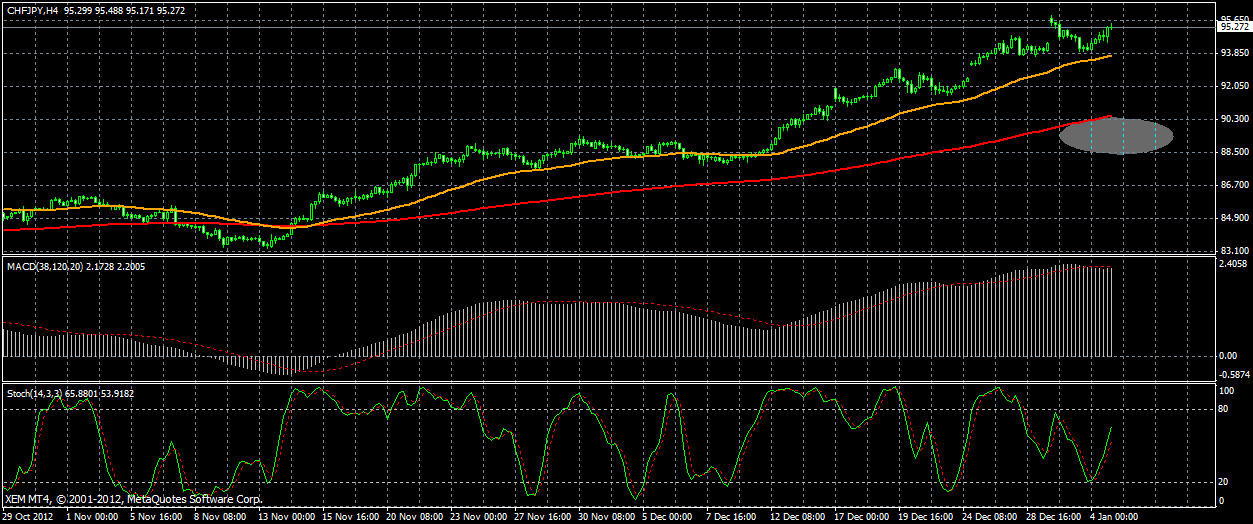Viewport: 1253px width, 524px height.
Task: Click the 30 Nov 08:00 time label
Action: [x=606, y=517]
